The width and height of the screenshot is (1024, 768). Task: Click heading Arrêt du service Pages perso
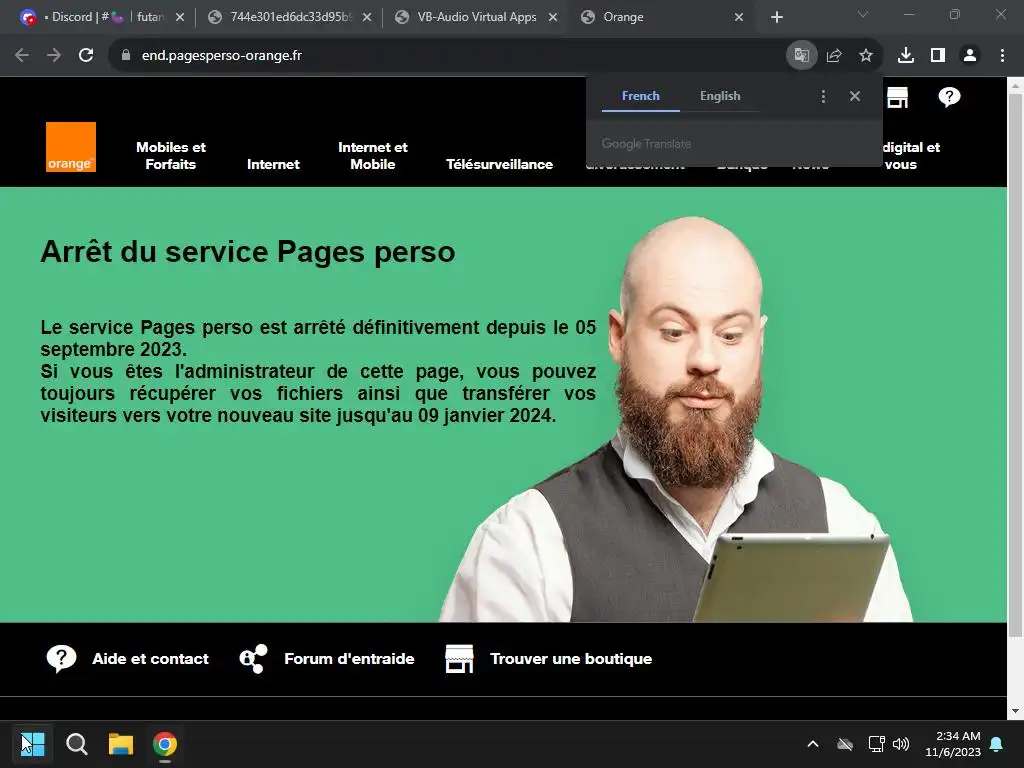coord(248,252)
